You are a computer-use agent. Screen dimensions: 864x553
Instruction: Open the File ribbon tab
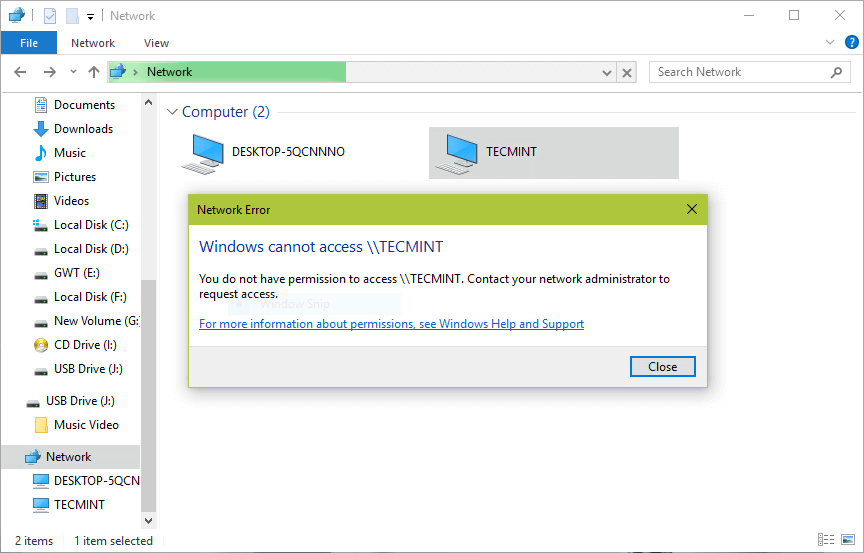[x=29, y=43]
